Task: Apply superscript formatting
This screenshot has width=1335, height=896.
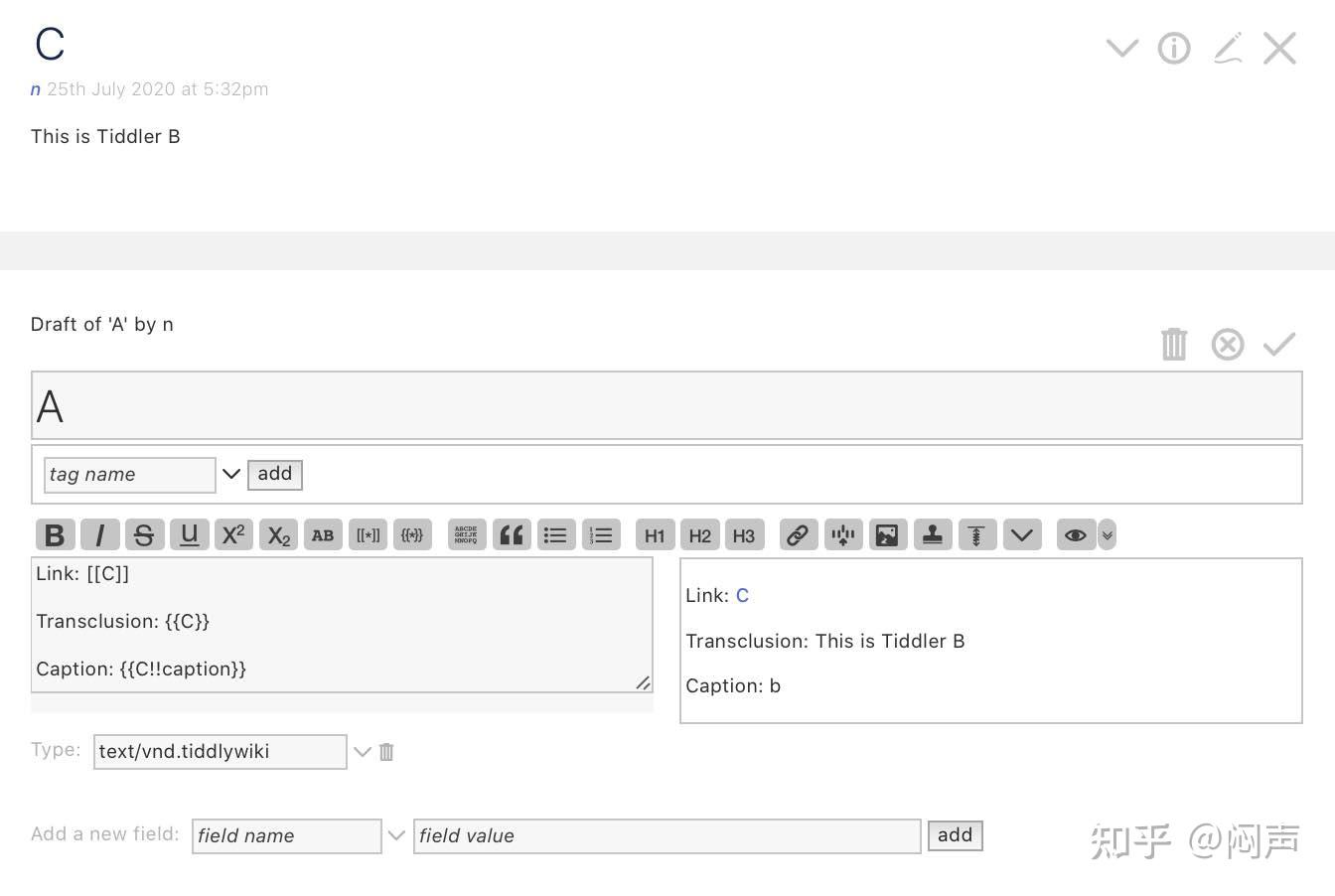Action: click(233, 535)
